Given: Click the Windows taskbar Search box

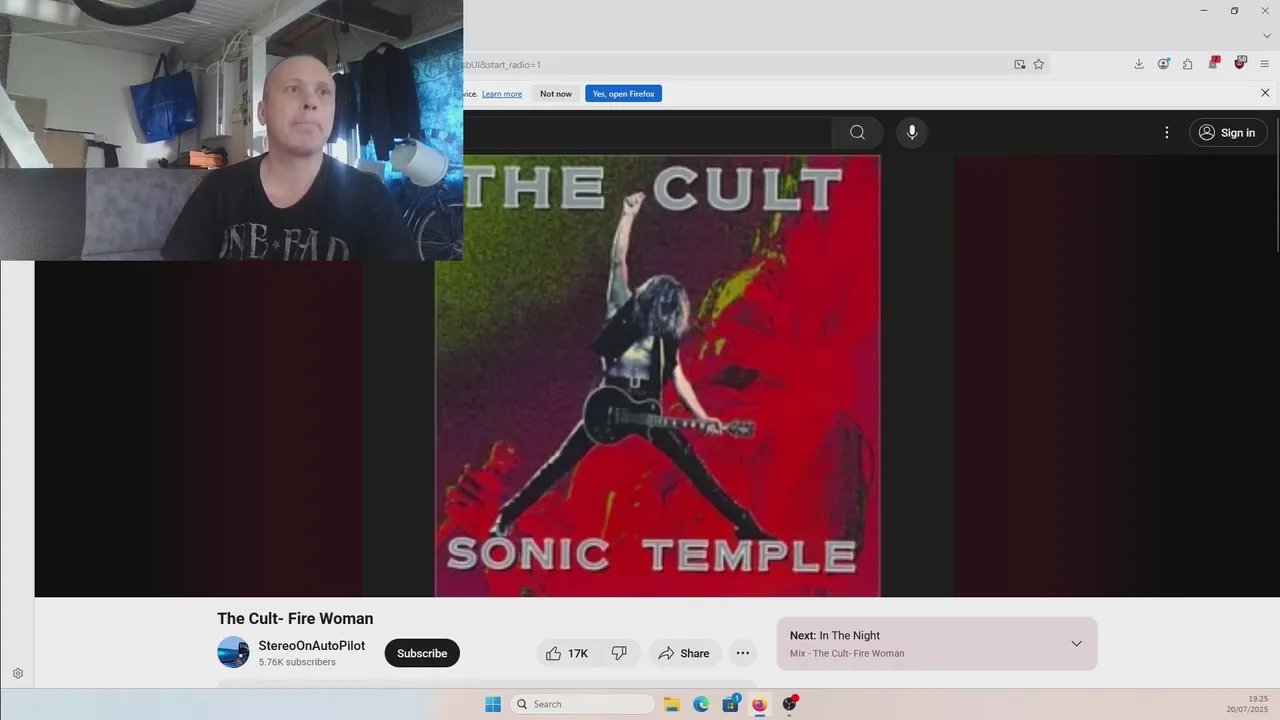Looking at the screenshot, I should click(584, 704).
